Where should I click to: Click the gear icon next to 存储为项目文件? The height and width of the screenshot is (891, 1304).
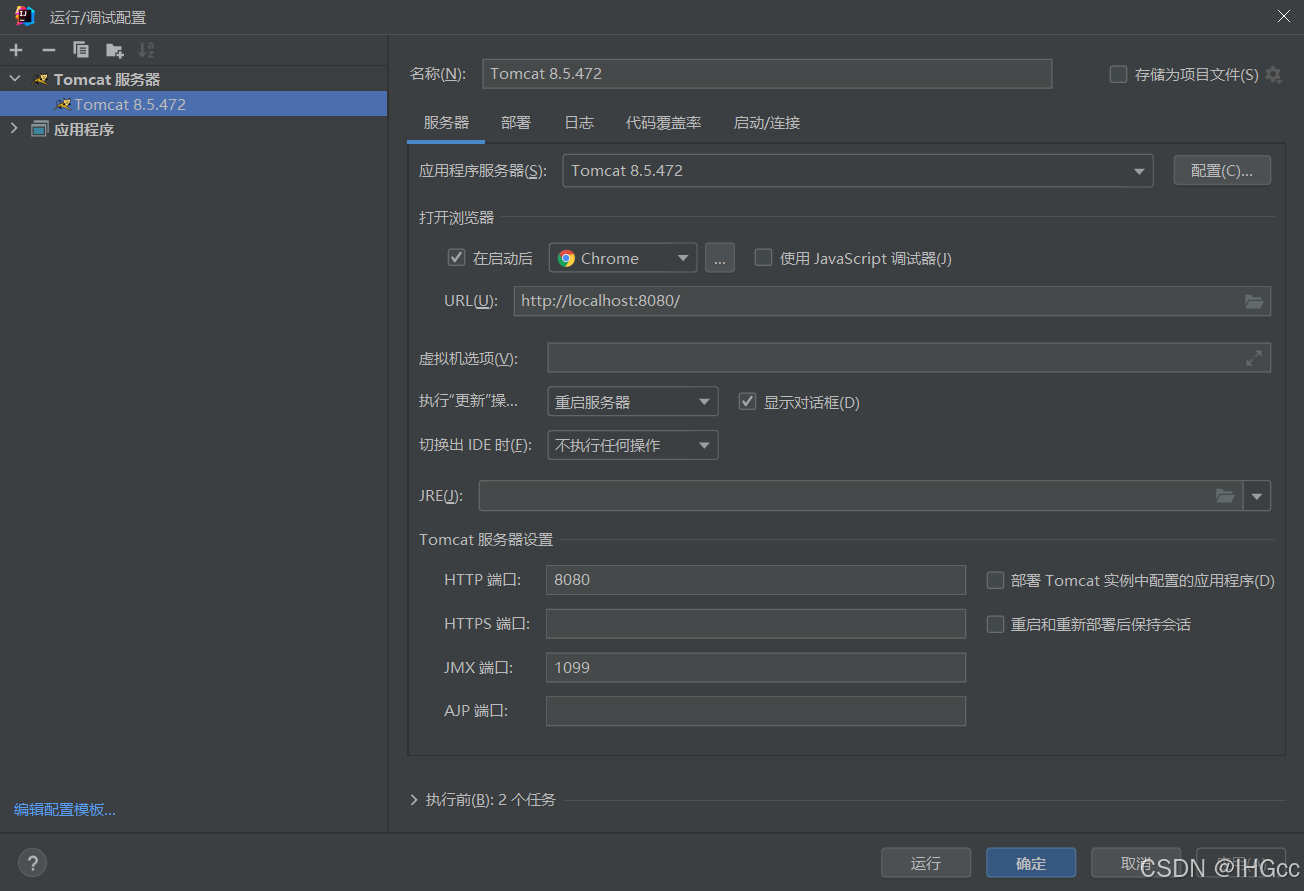tap(1273, 74)
